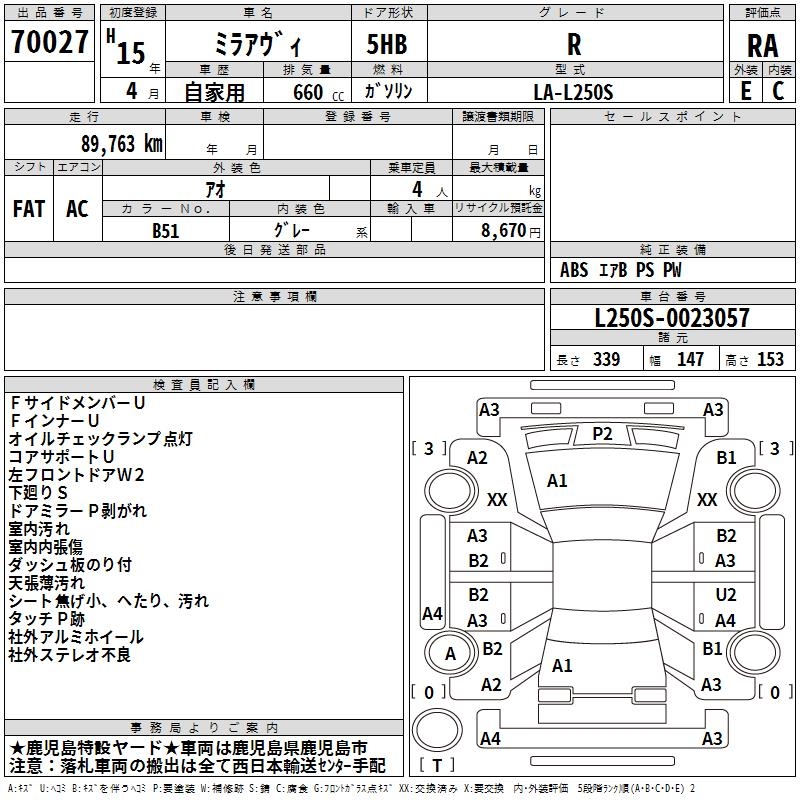This screenshot has width=800, height=800.
Task: Click the fuel type ガソリン
Action: pyautogui.click(x=388, y=91)
